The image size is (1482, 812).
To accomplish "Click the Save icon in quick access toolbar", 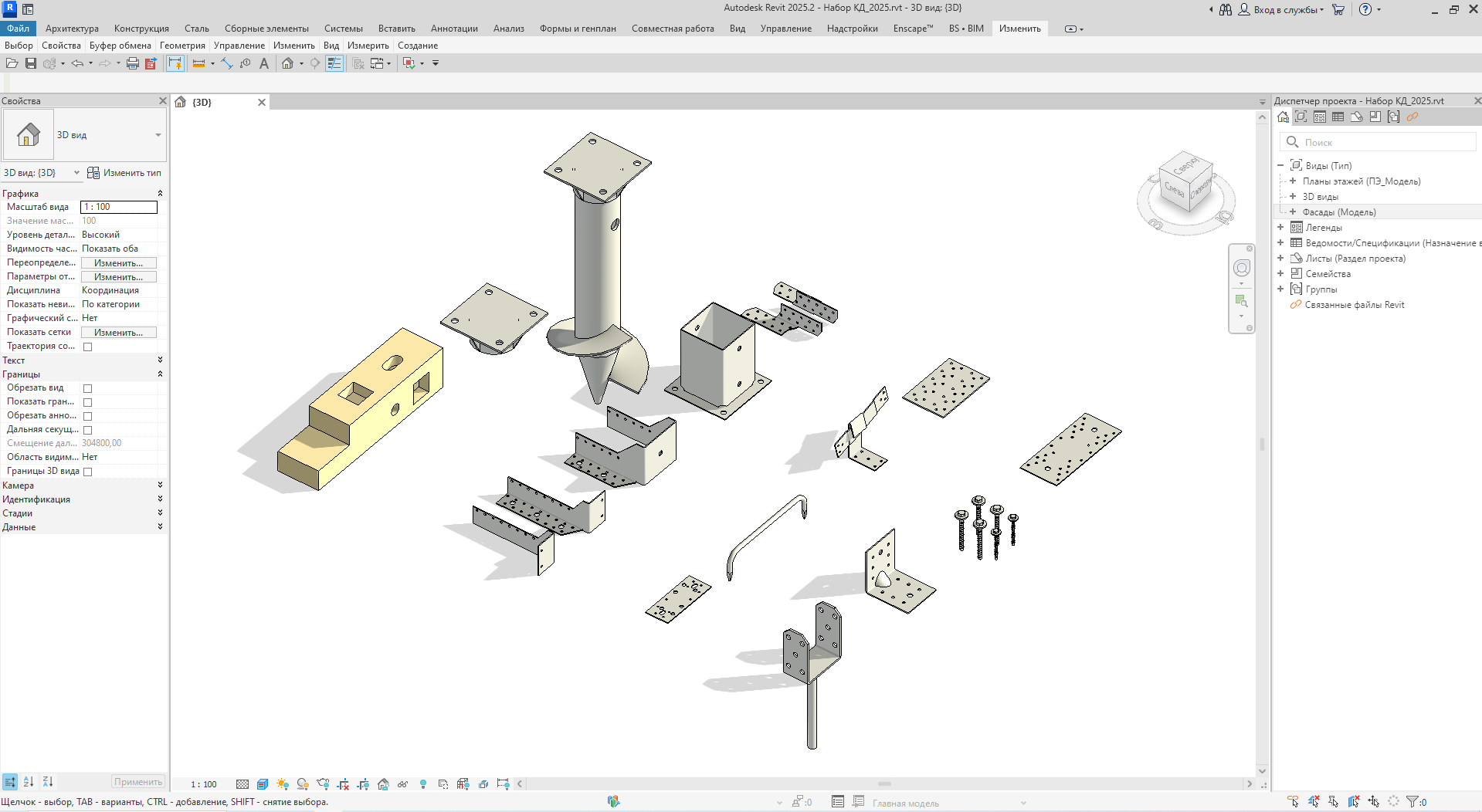I will pyautogui.click(x=31, y=63).
